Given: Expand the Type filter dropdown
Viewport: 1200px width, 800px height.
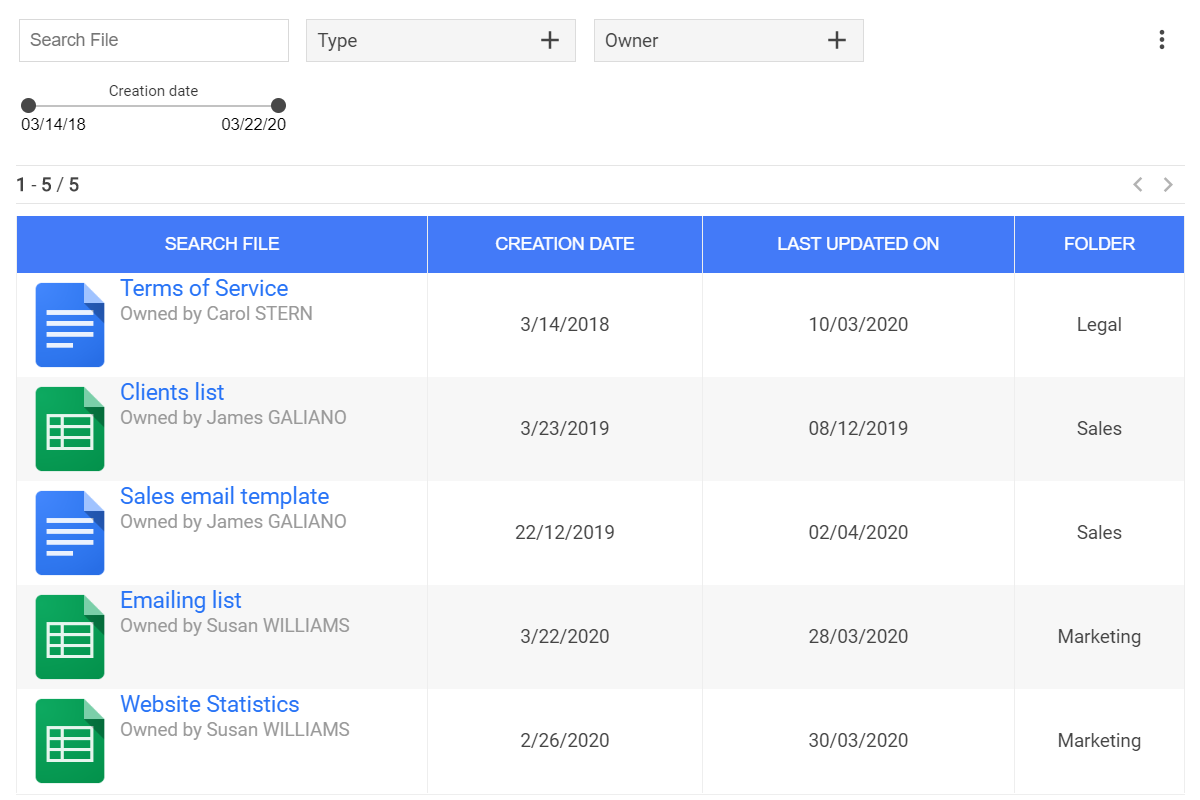Looking at the screenshot, I should coord(441,41).
